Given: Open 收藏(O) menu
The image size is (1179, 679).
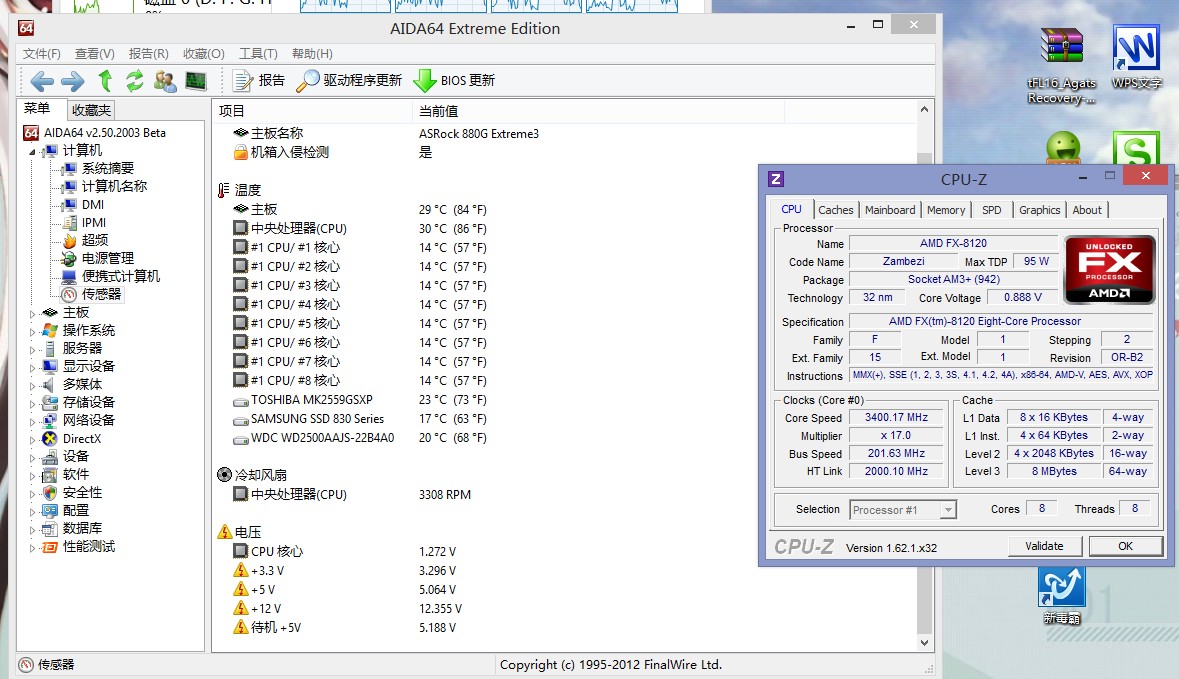Looking at the screenshot, I should (x=204, y=53).
